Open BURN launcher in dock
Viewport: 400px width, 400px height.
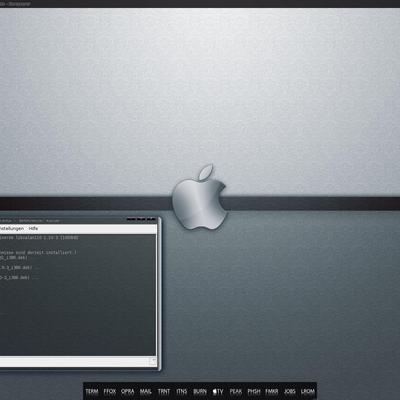click(200, 392)
